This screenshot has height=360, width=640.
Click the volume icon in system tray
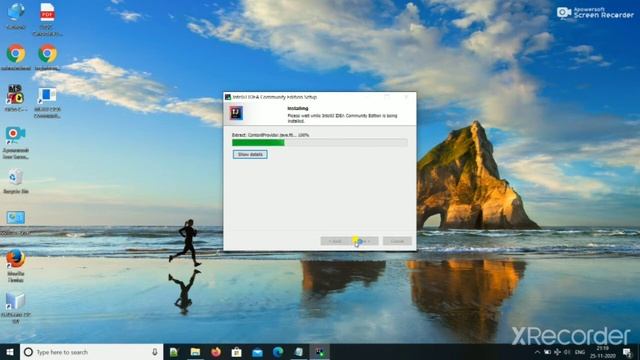pos(567,352)
